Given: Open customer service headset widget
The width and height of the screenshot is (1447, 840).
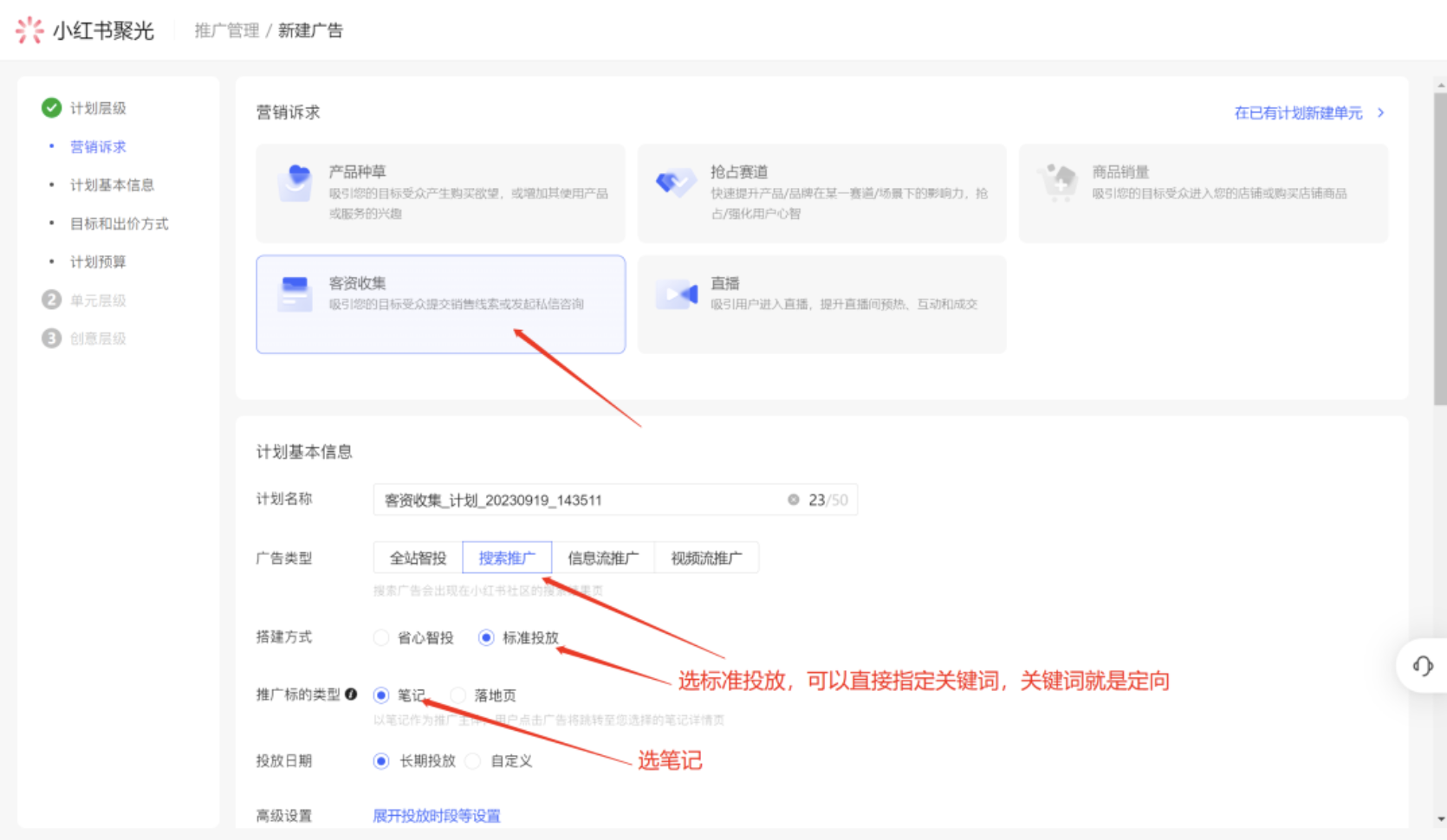Looking at the screenshot, I should [1423, 666].
